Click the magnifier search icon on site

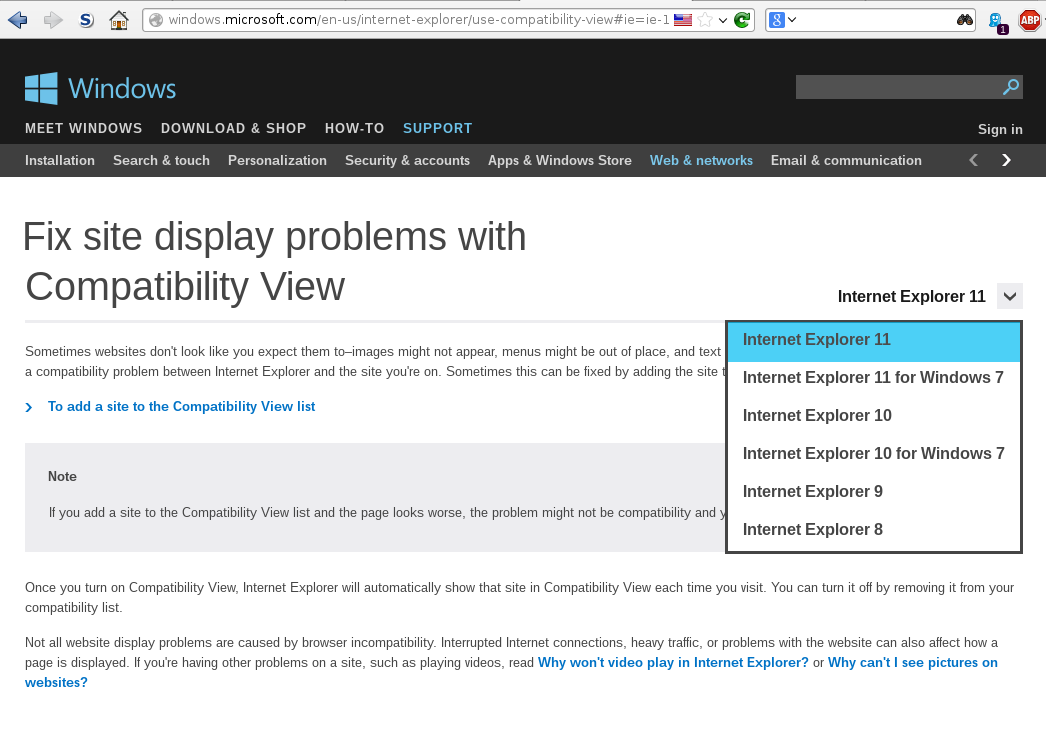1011,88
